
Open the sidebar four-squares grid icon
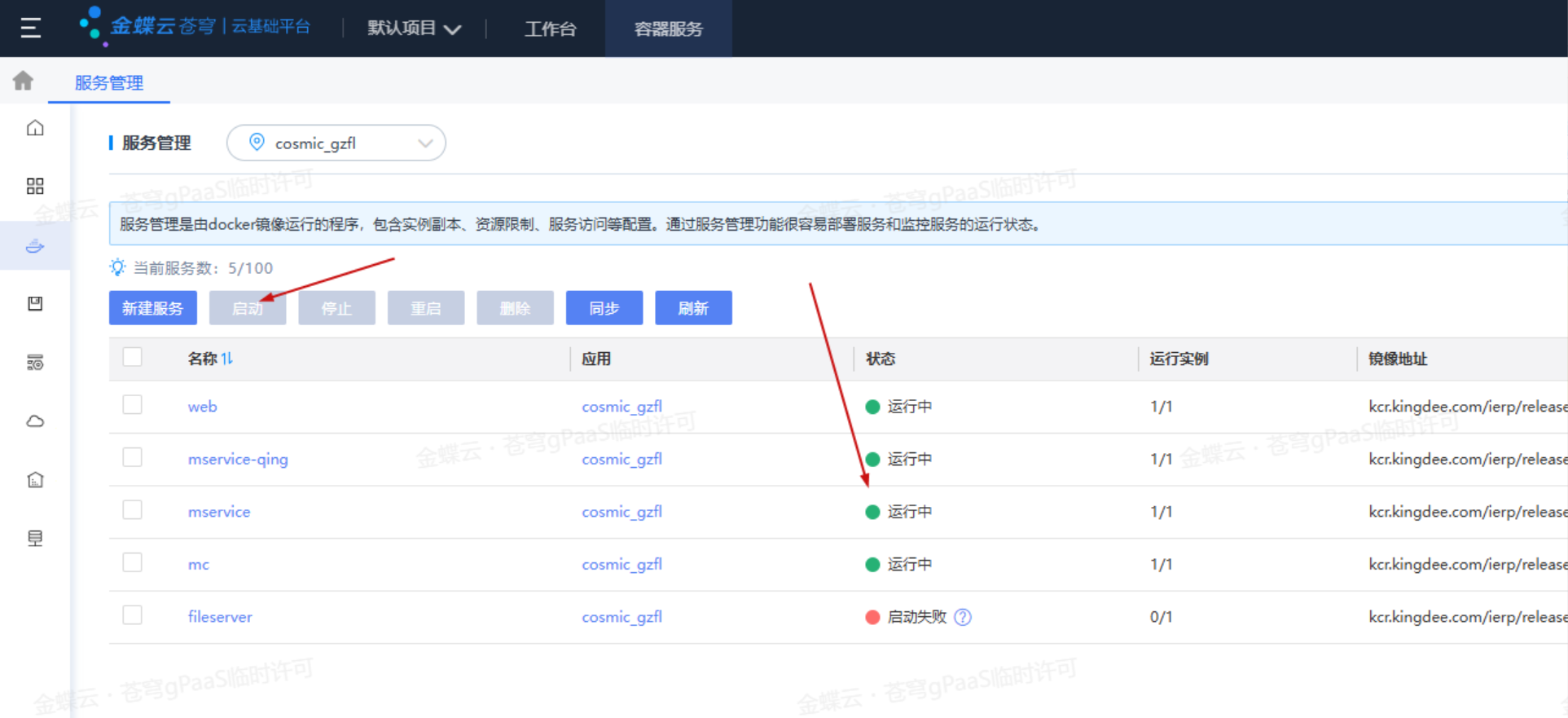coord(35,187)
